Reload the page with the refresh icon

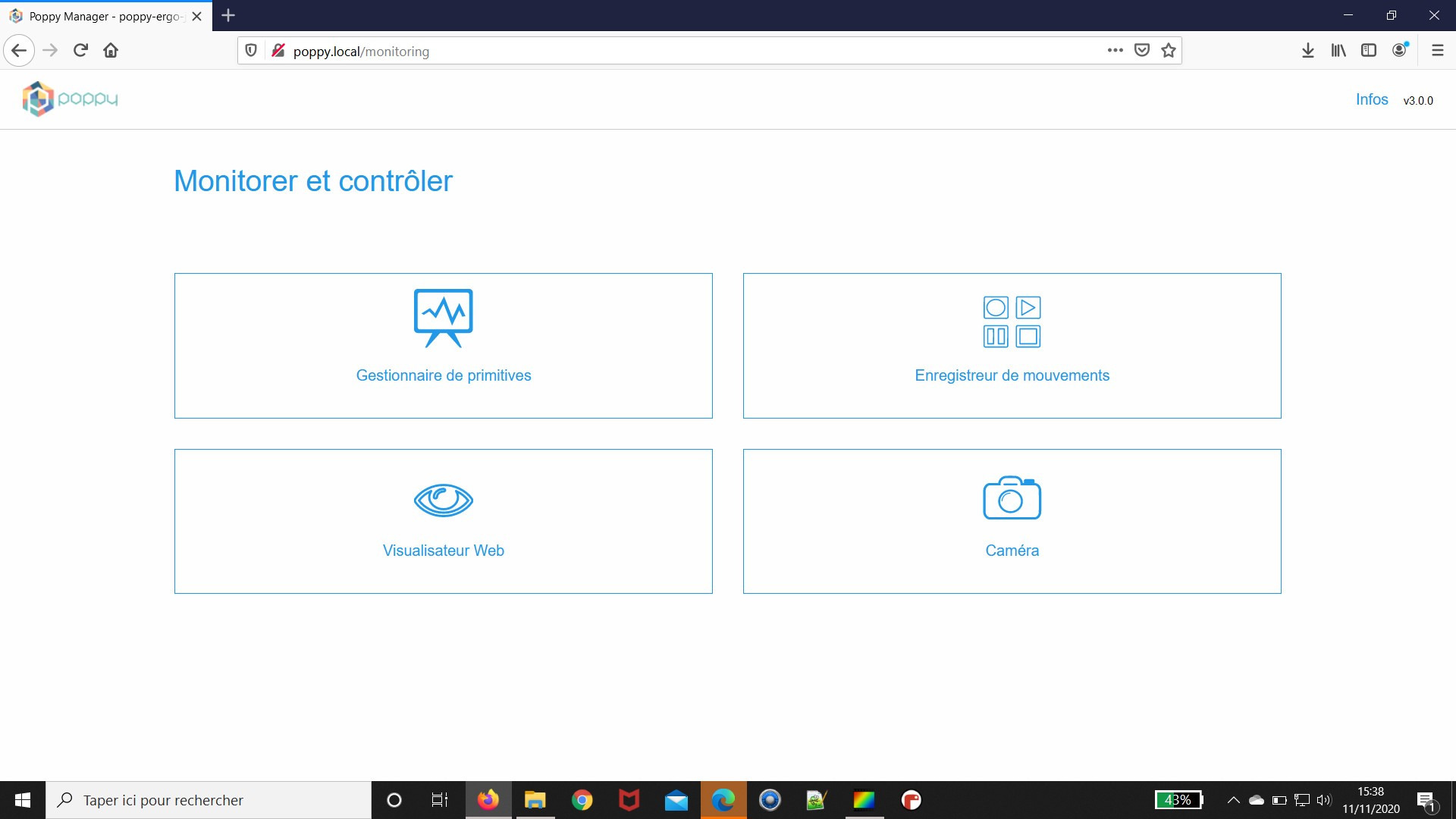(80, 51)
